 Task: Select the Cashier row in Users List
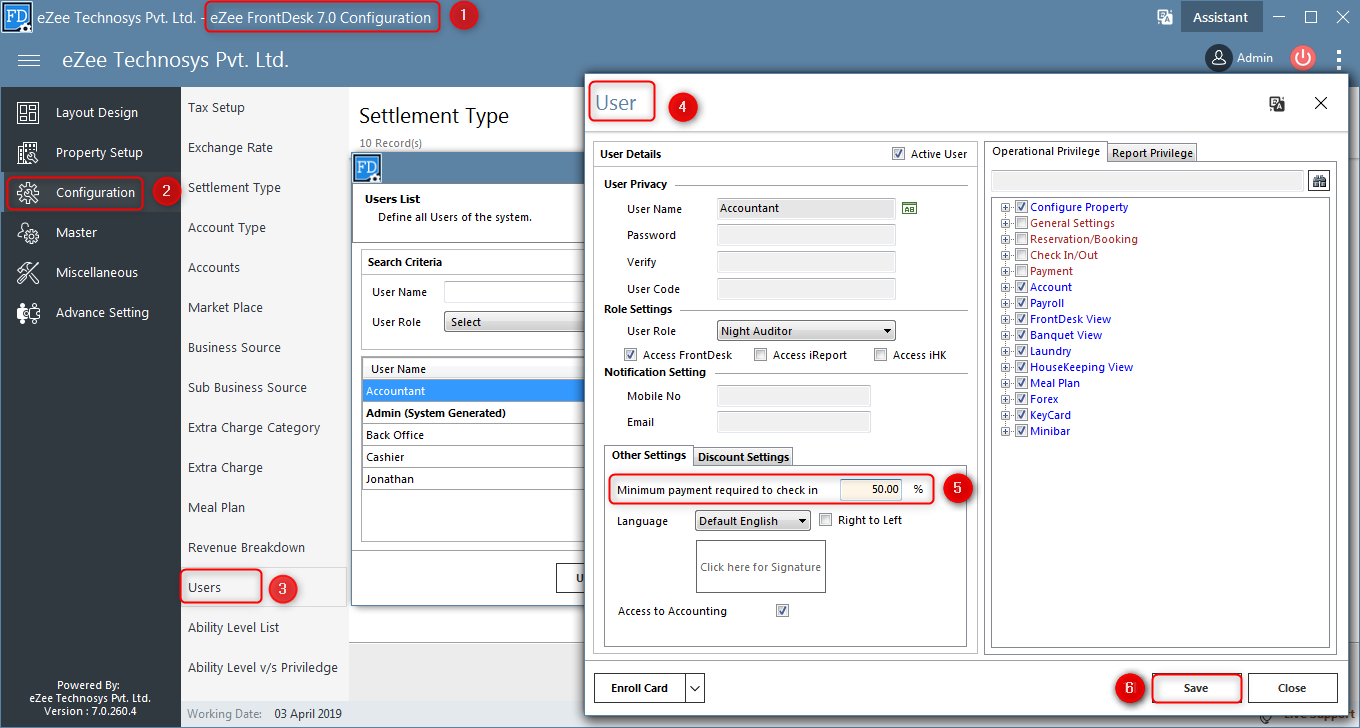point(473,457)
